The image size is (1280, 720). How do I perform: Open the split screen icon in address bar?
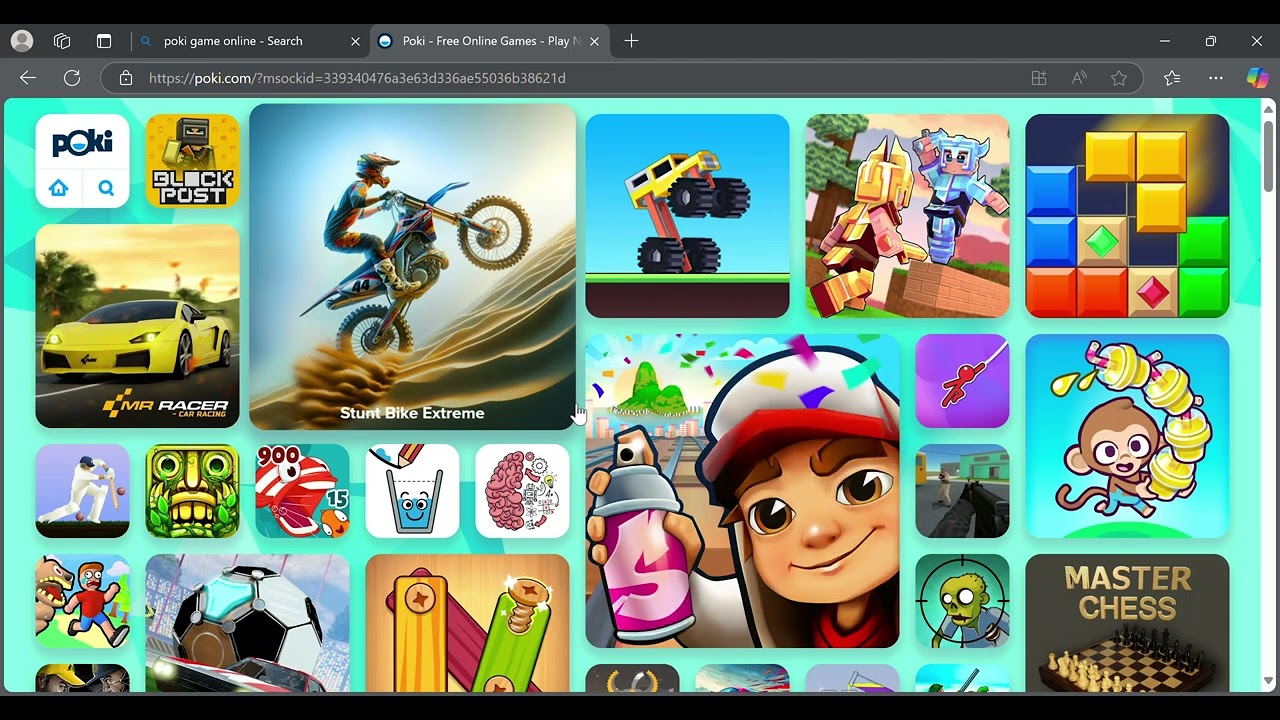tap(1039, 78)
